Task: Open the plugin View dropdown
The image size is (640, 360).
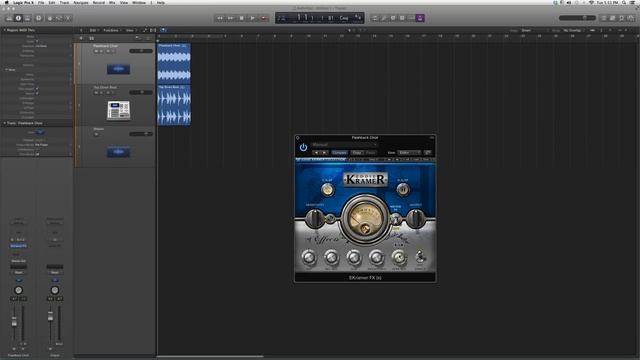Action: pos(409,153)
